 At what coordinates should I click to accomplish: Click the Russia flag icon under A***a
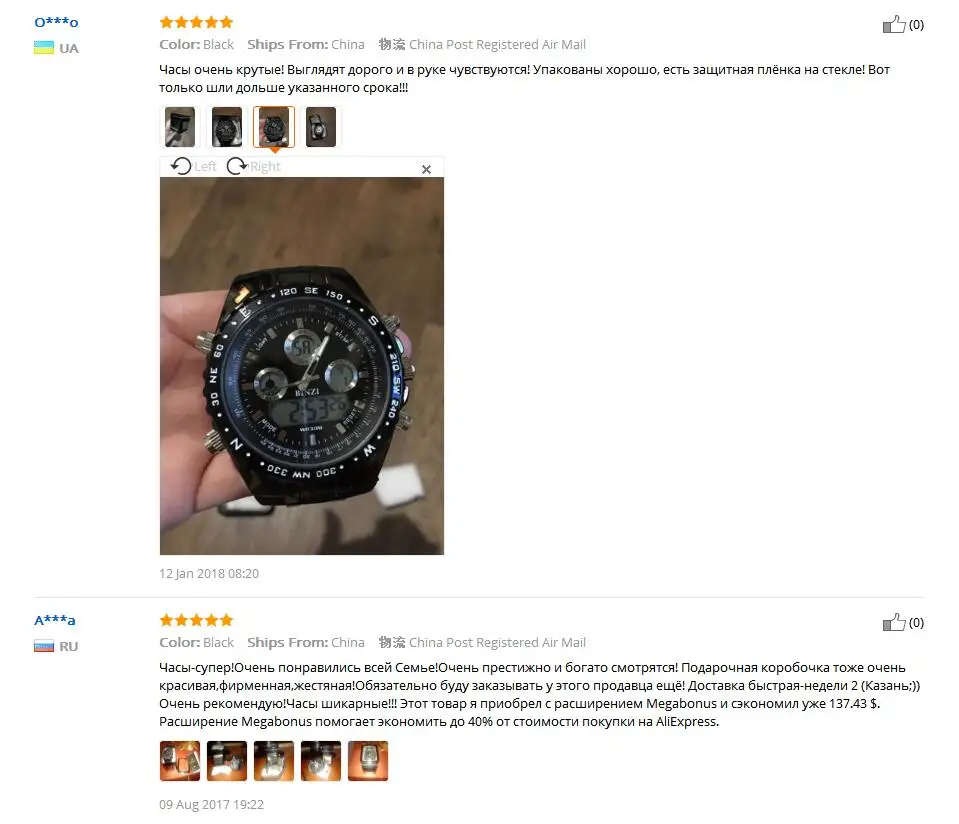point(44,646)
